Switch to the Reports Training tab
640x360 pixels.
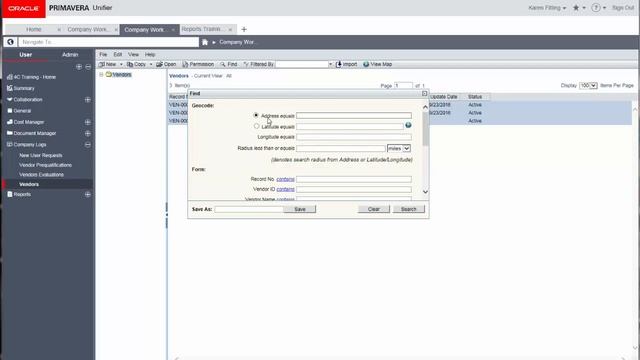[x=203, y=29]
